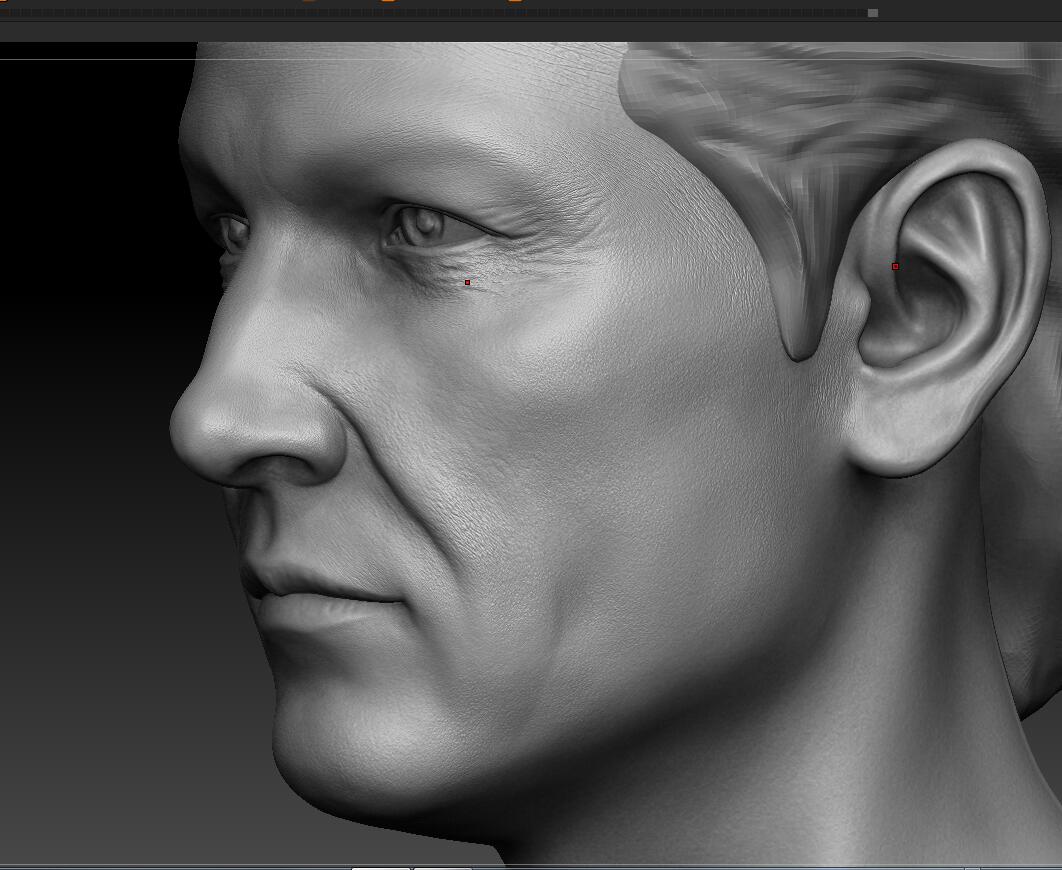
Task: Click the red symmetry marker on the ear
Action: click(895, 267)
